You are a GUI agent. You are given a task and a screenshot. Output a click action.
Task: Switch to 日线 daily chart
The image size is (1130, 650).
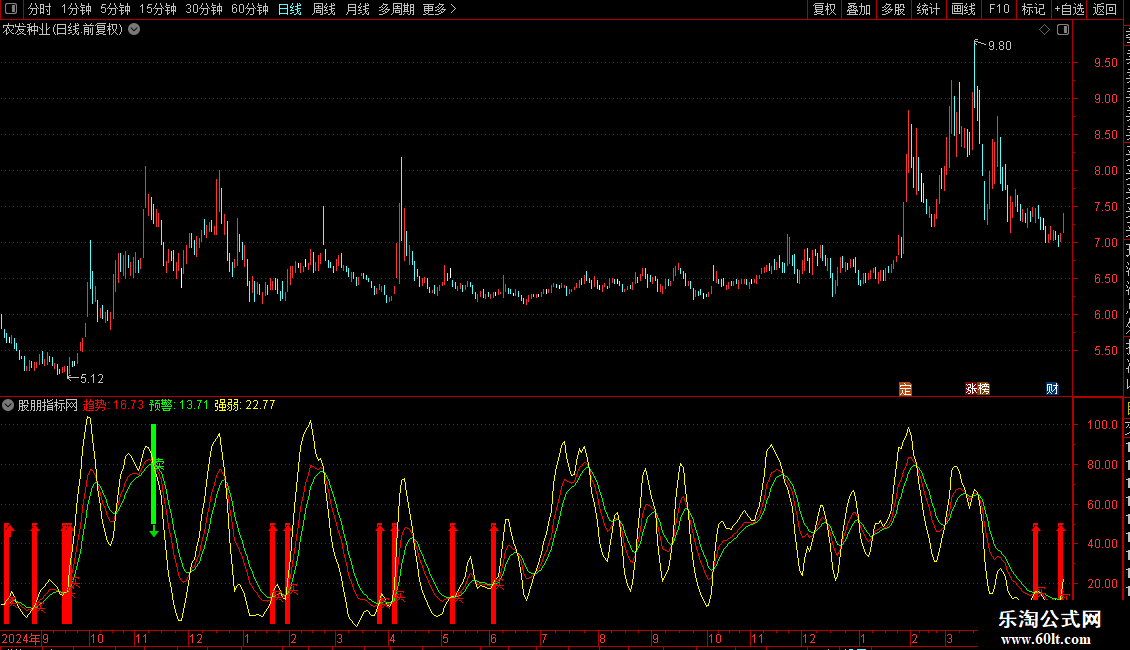tap(290, 9)
